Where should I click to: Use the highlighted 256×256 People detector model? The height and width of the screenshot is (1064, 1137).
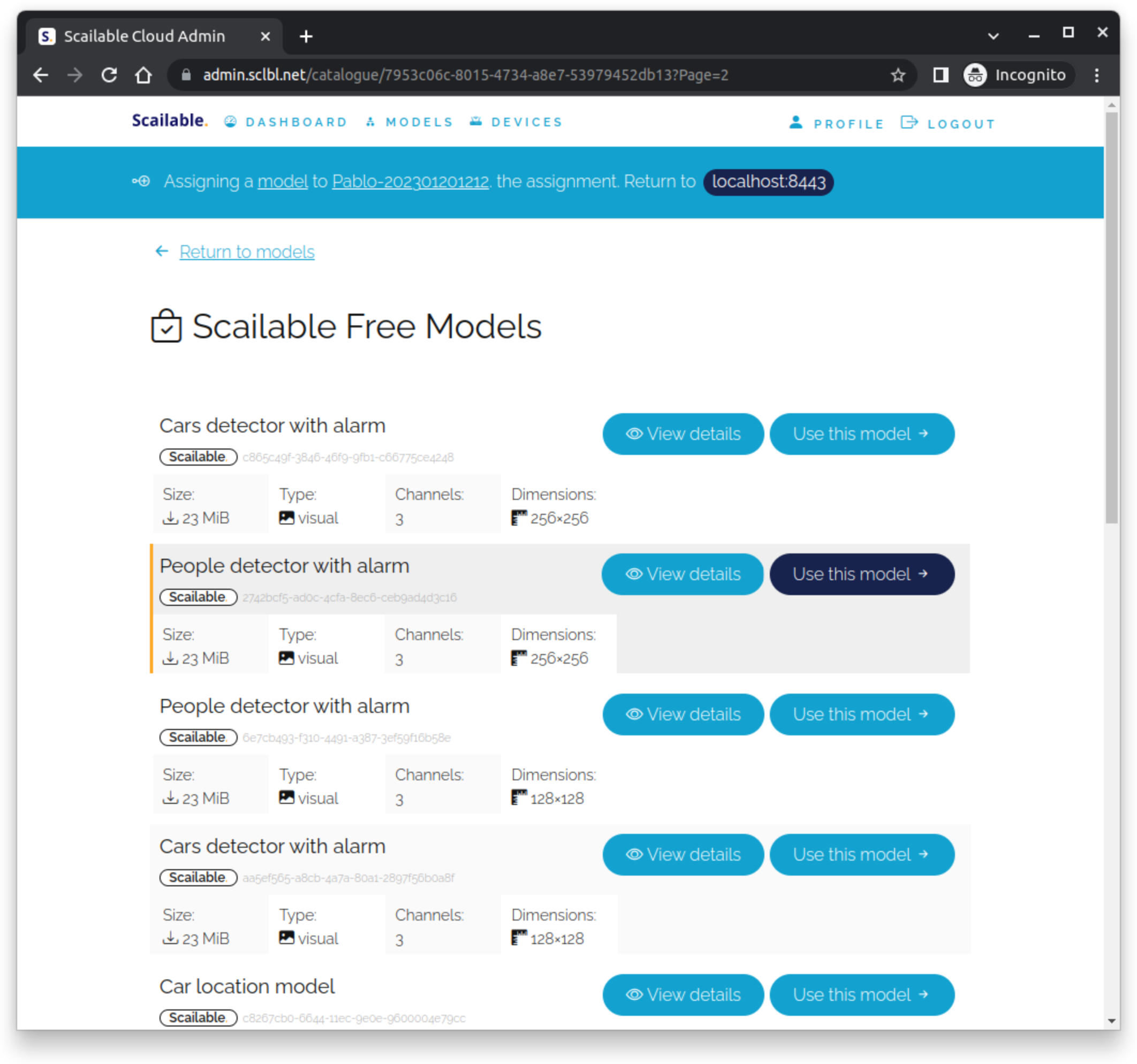(x=861, y=574)
